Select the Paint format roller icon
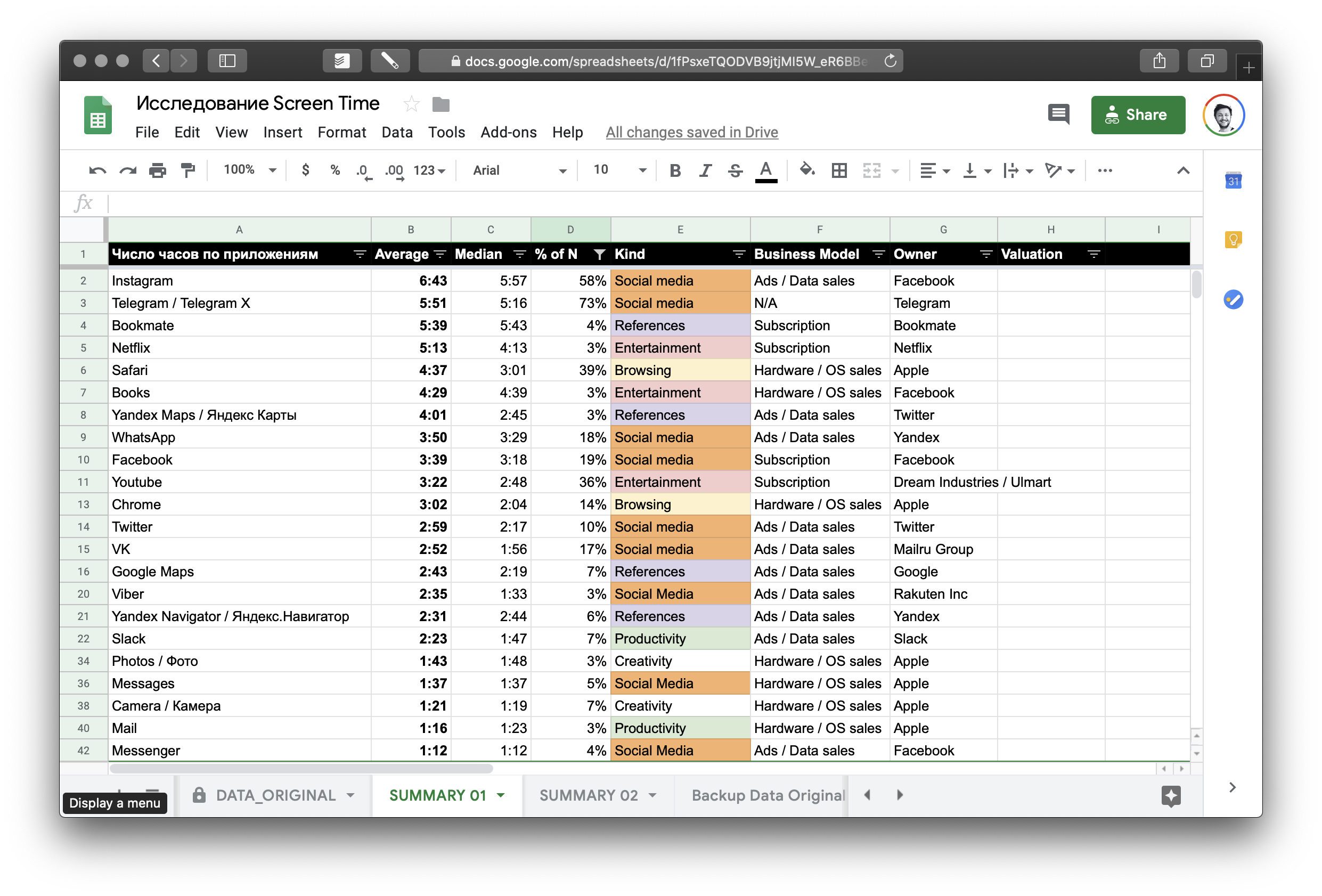The image size is (1322, 896). 187,170
